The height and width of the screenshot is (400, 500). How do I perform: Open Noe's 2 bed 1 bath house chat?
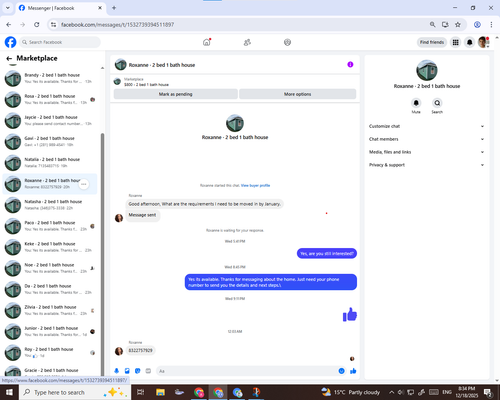point(50,268)
